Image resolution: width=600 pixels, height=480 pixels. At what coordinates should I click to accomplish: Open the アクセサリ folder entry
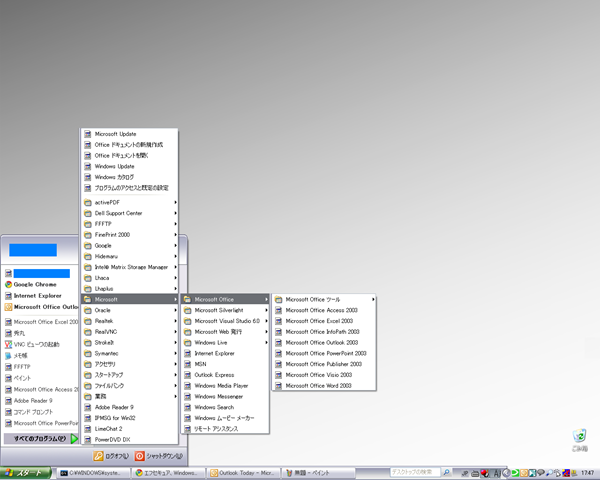point(130,364)
